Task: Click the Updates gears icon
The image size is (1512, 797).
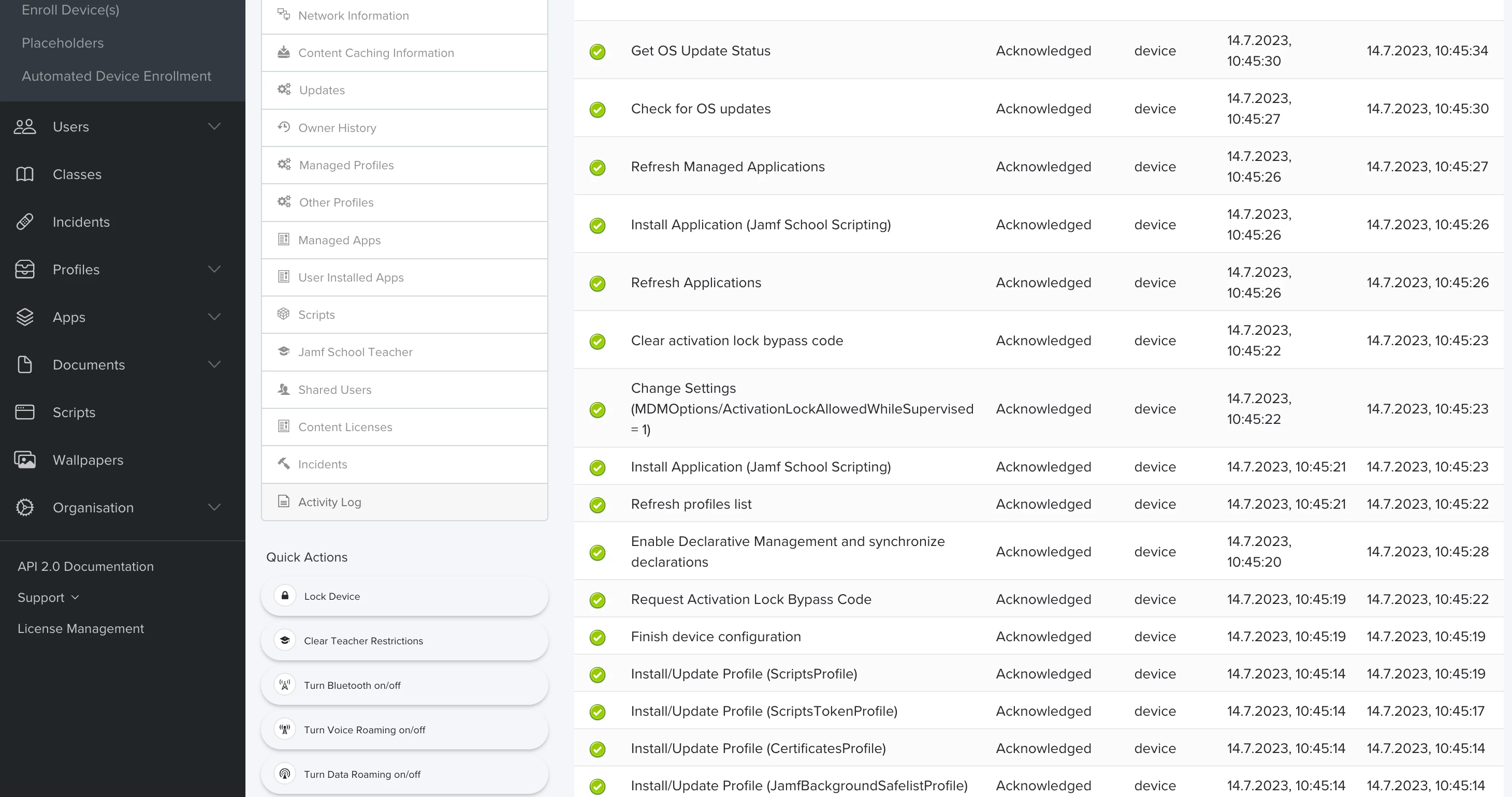Action: 284,89
